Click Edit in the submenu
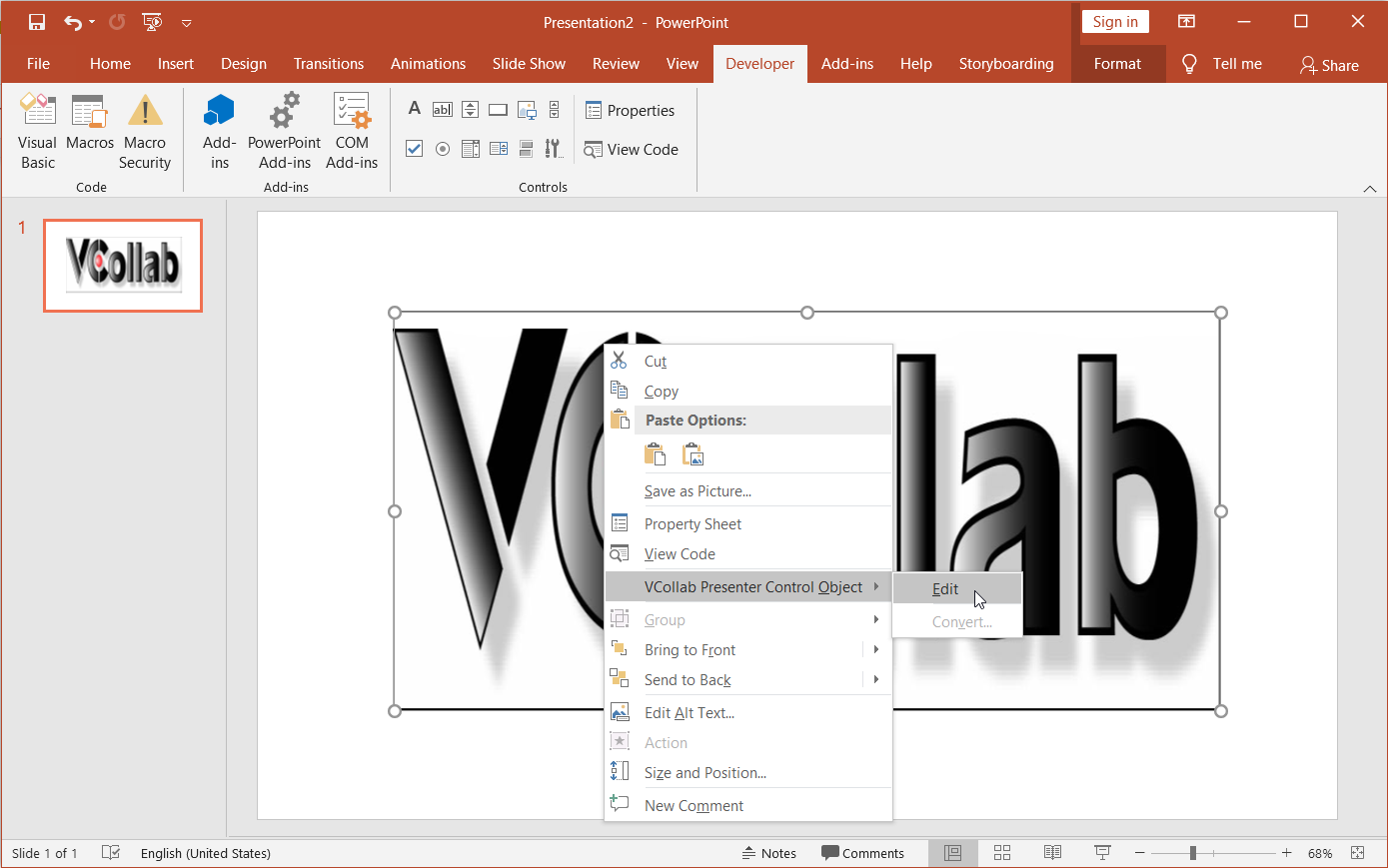Image resolution: width=1388 pixels, height=868 pixels. [x=957, y=588]
